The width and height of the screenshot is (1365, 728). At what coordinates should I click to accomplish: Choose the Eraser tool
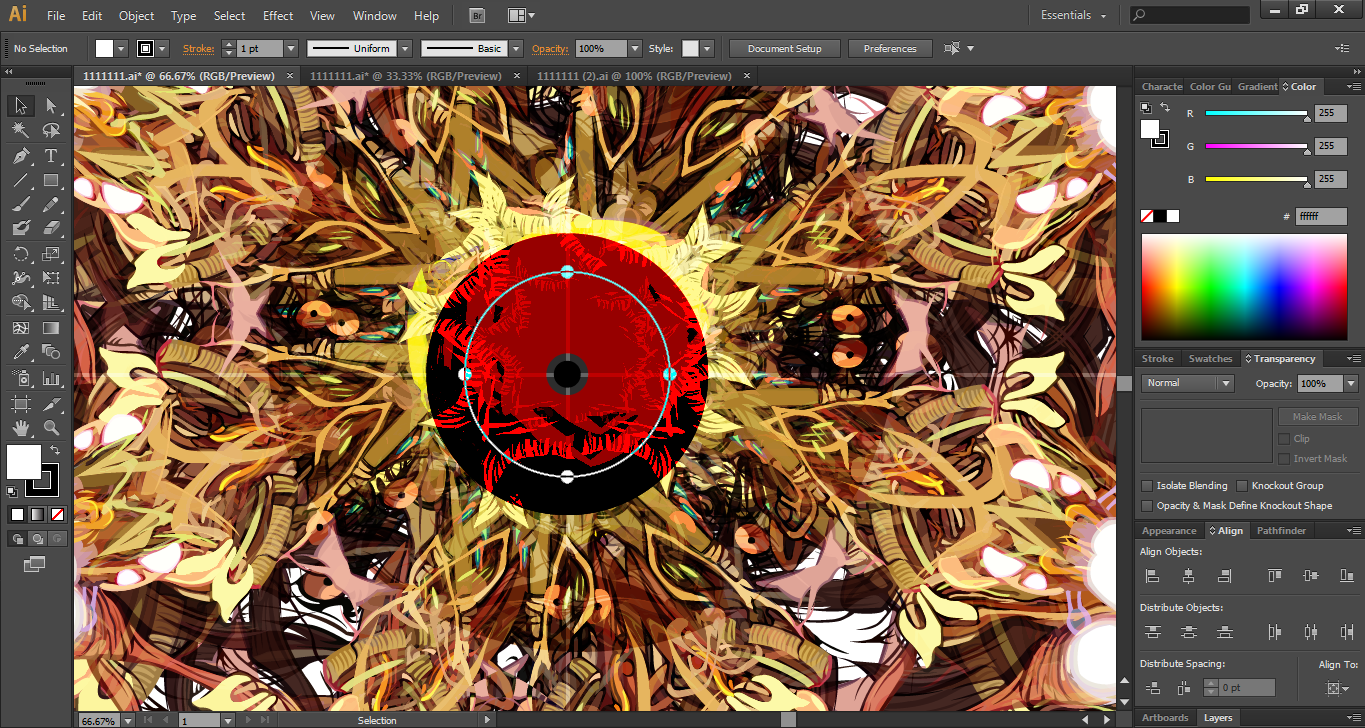pos(51,229)
